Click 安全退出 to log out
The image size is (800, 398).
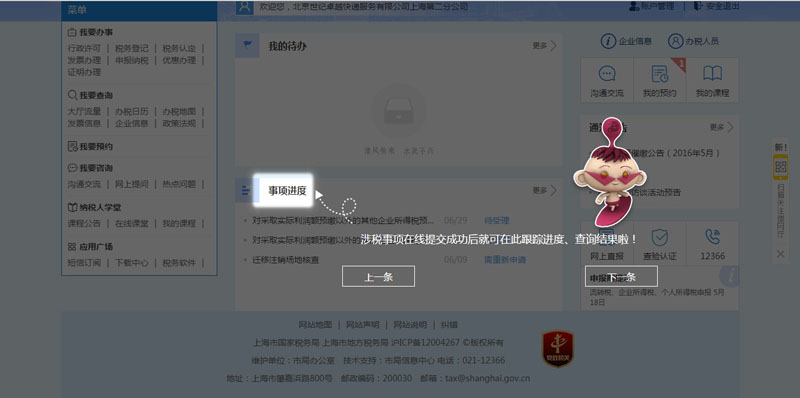tap(716, 7)
